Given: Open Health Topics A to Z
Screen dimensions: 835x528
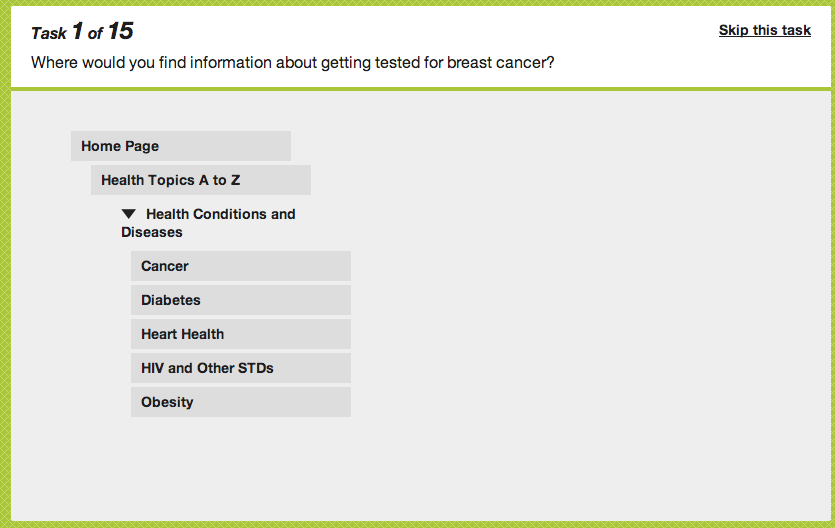Looking at the screenshot, I should click(x=200, y=180).
